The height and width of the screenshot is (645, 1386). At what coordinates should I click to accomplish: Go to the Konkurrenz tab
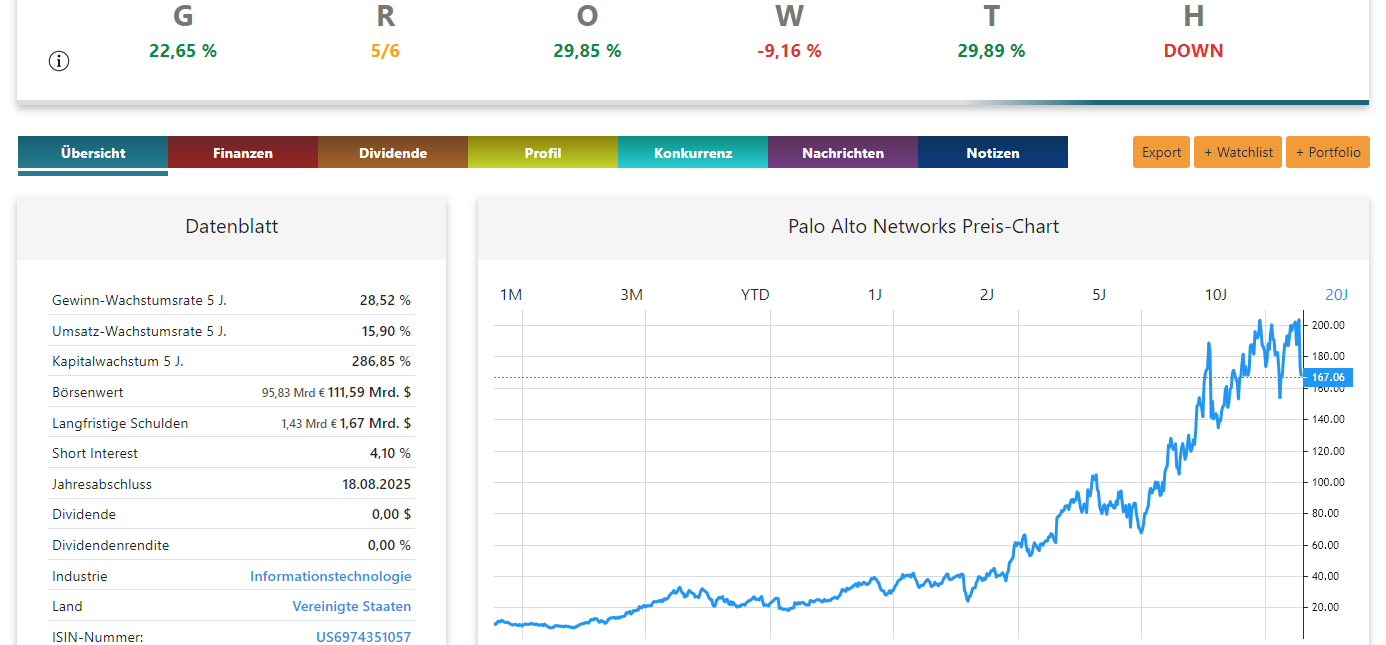coord(693,153)
